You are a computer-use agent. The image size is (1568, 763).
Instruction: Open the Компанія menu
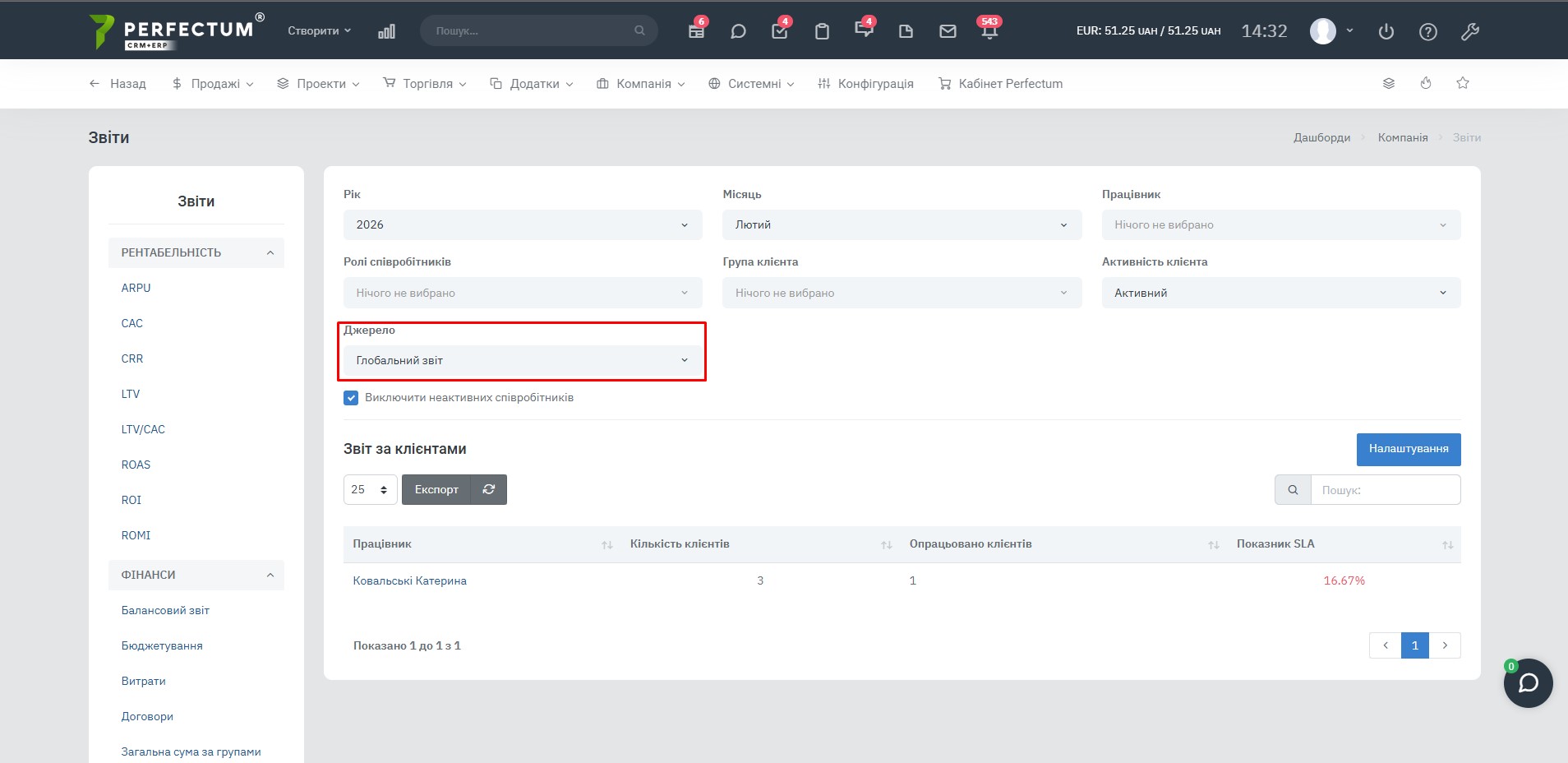[642, 84]
